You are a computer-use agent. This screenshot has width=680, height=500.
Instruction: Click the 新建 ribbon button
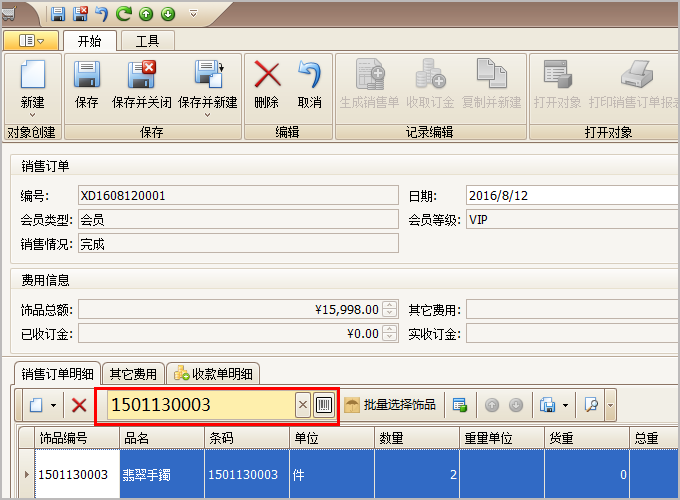click(x=33, y=85)
